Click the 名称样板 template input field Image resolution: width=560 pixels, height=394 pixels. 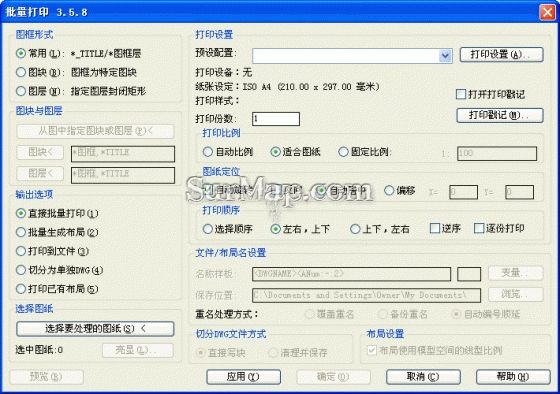[x=351, y=274]
